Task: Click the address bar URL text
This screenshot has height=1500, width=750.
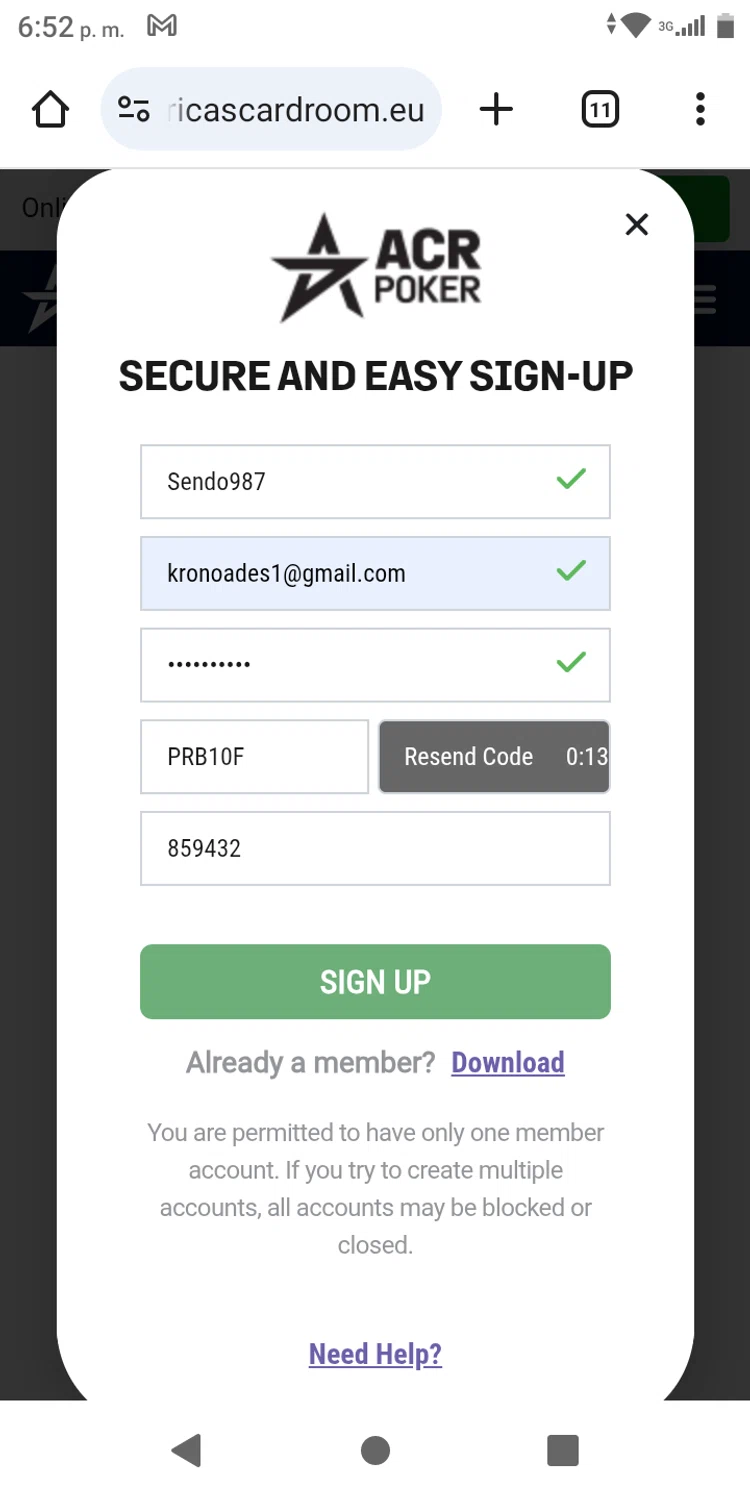Action: click(x=296, y=109)
